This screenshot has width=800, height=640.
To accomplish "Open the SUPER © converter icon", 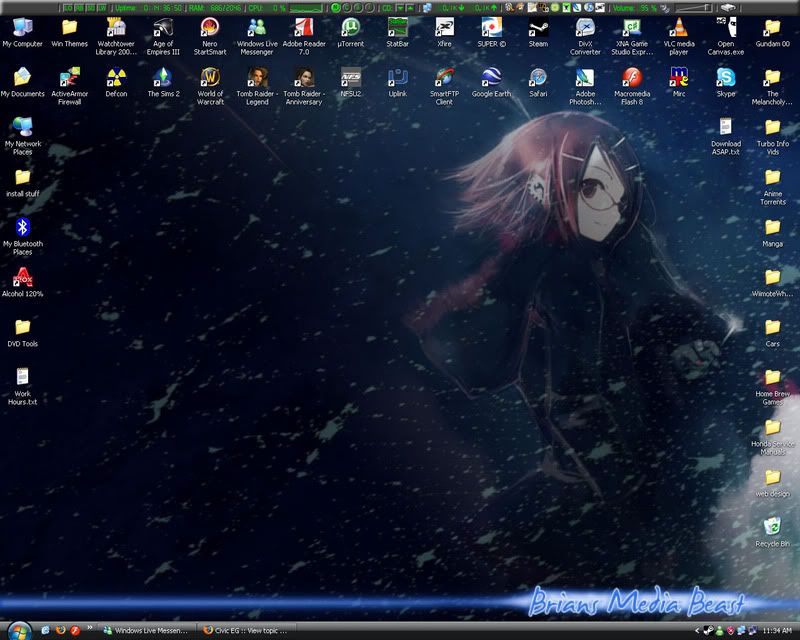I will tap(491, 33).
